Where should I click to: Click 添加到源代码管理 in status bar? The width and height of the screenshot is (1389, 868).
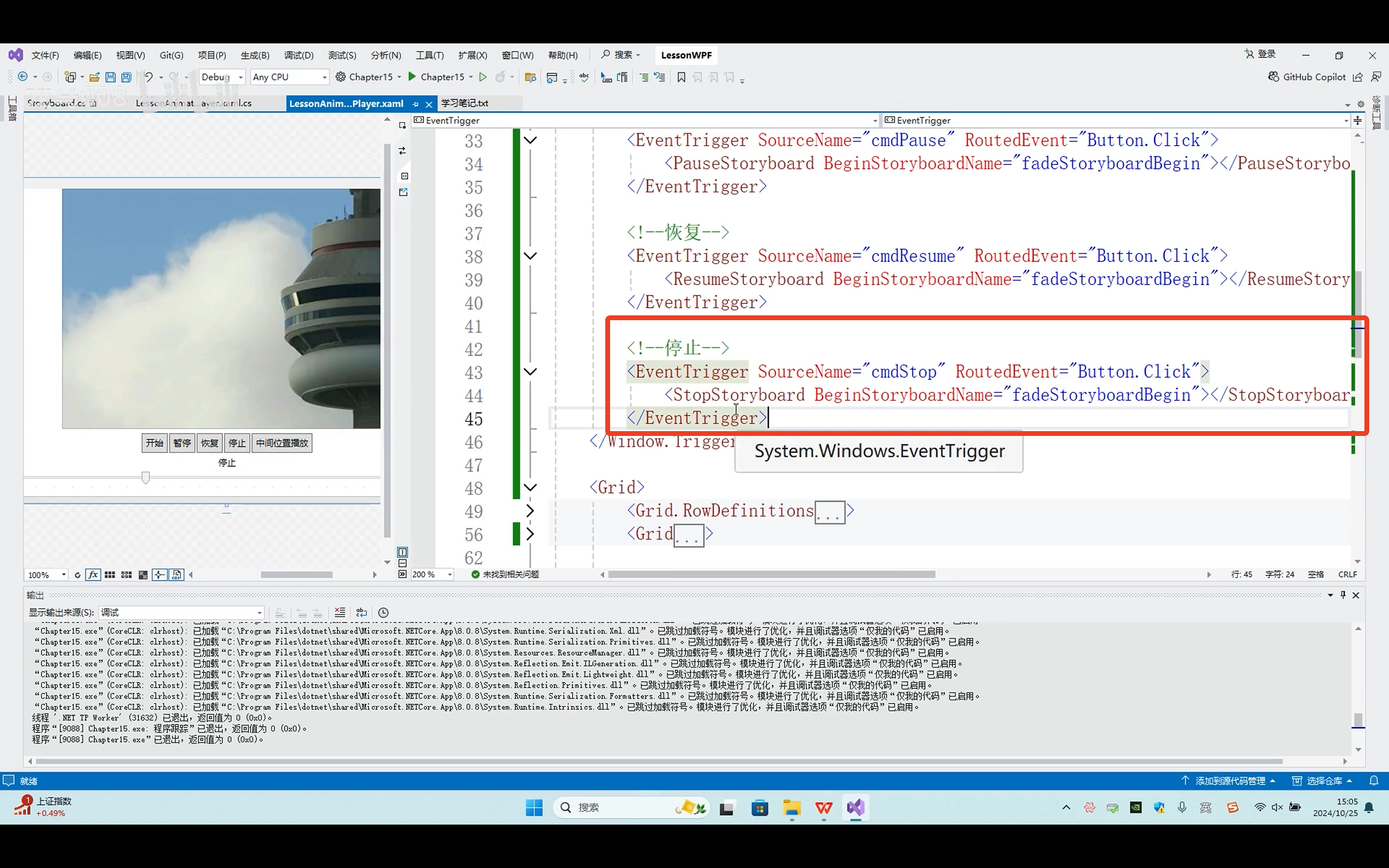[x=1229, y=781]
